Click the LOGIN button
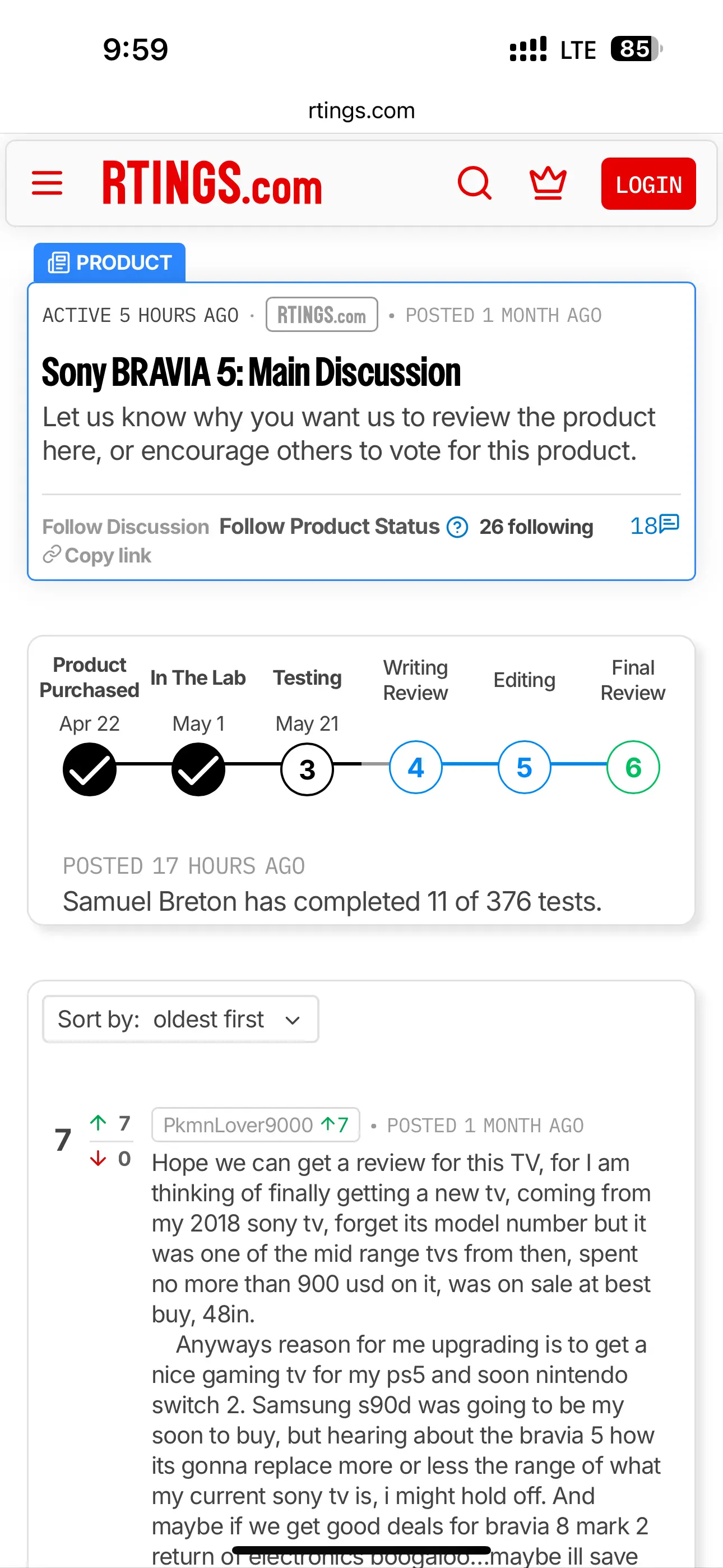The width and height of the screenshot is (723, 1568). (x=648, y=184)
